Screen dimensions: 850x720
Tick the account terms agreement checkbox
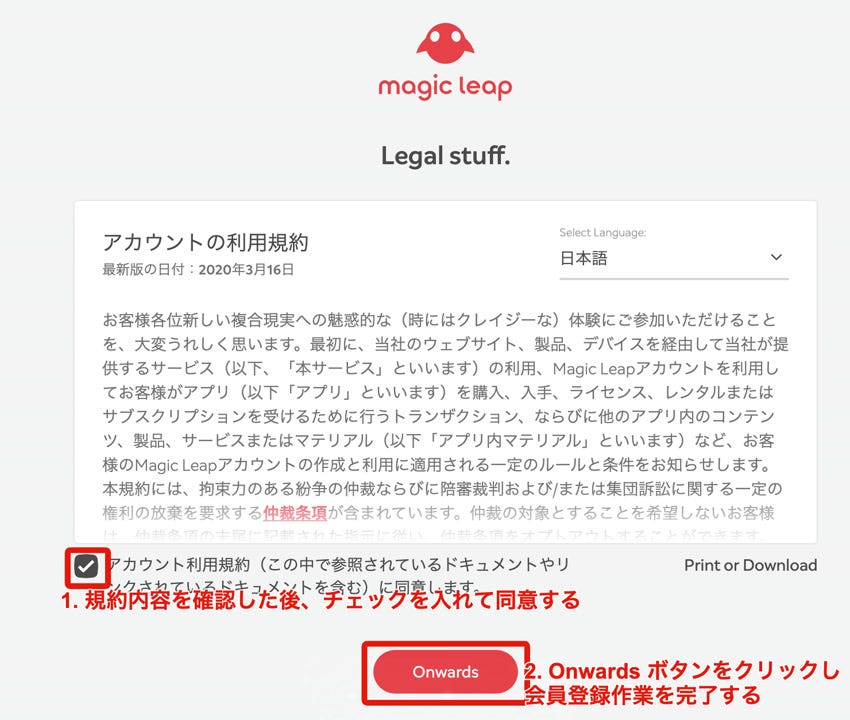(x=86, y=567)
